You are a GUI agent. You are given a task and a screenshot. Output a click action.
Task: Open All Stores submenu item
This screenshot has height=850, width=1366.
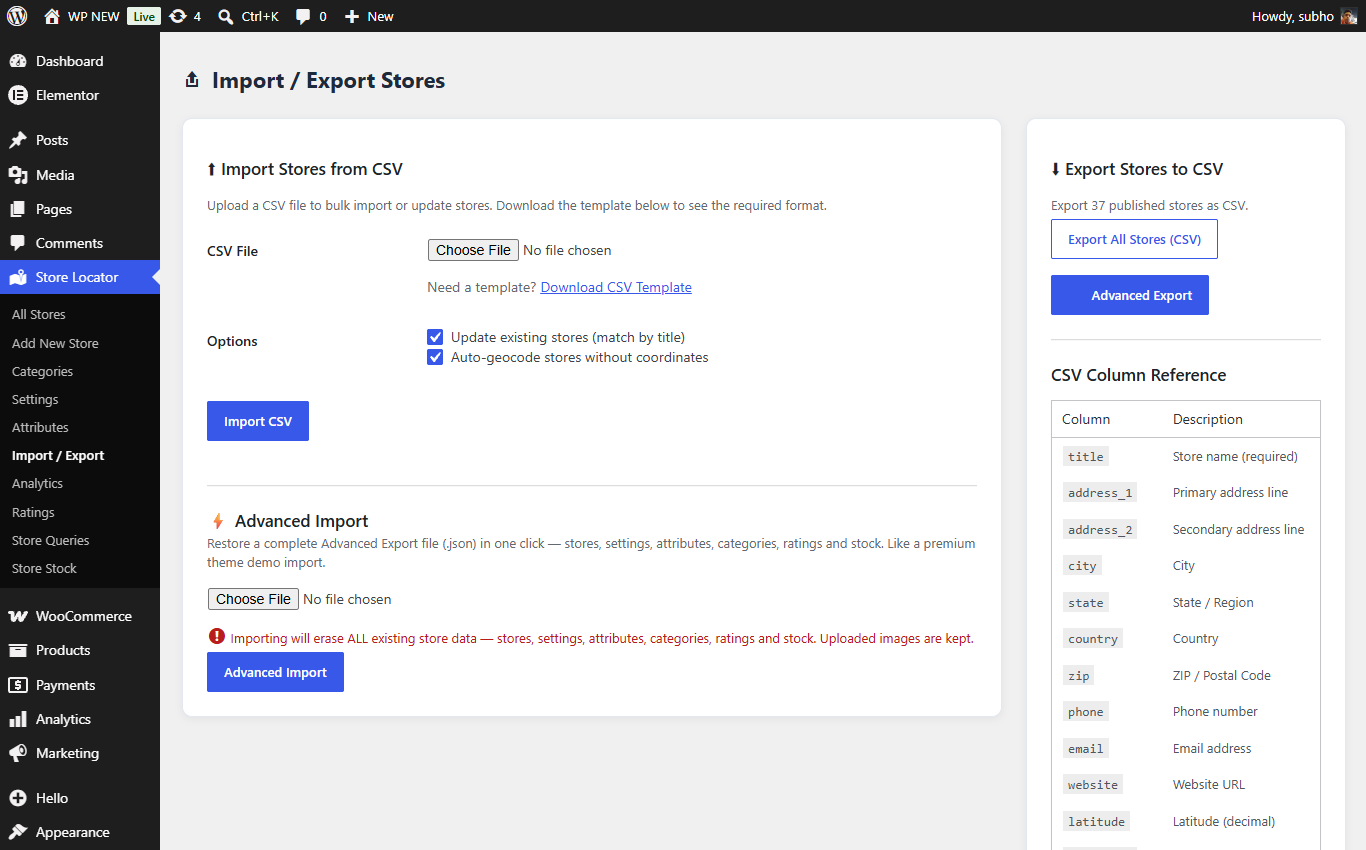click(x=39, y=314)
